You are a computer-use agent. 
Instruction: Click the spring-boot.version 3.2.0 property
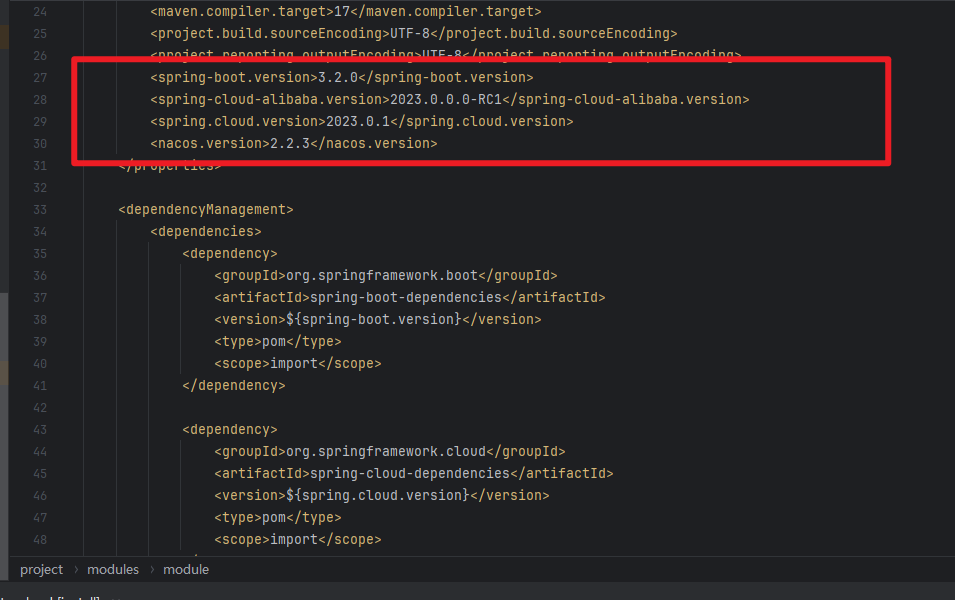(x=342, y=77)
